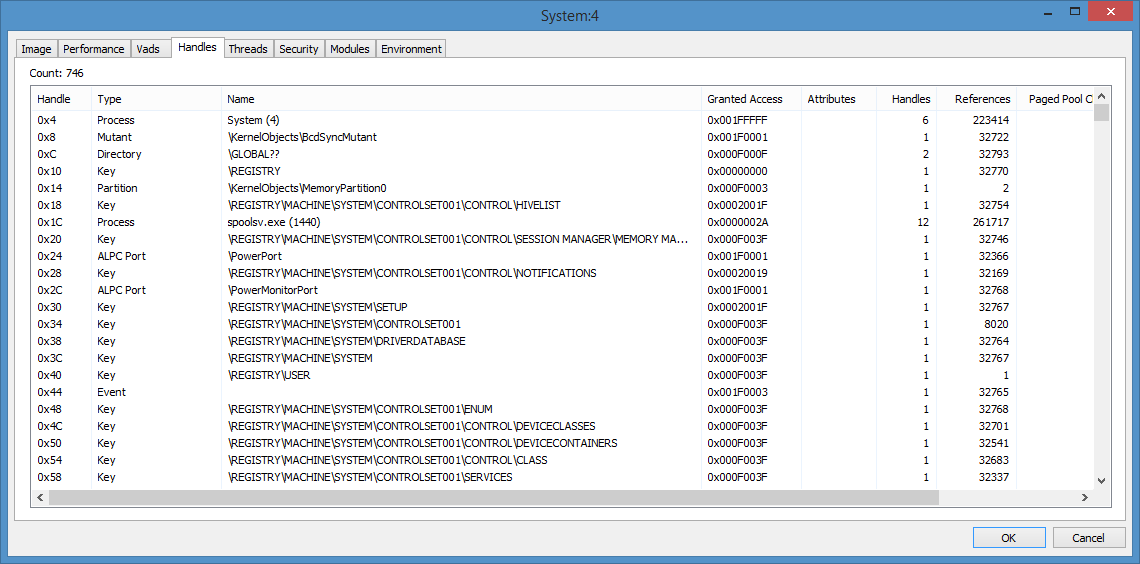
Task: Sort by the Type column header
Action: (156, 99)
